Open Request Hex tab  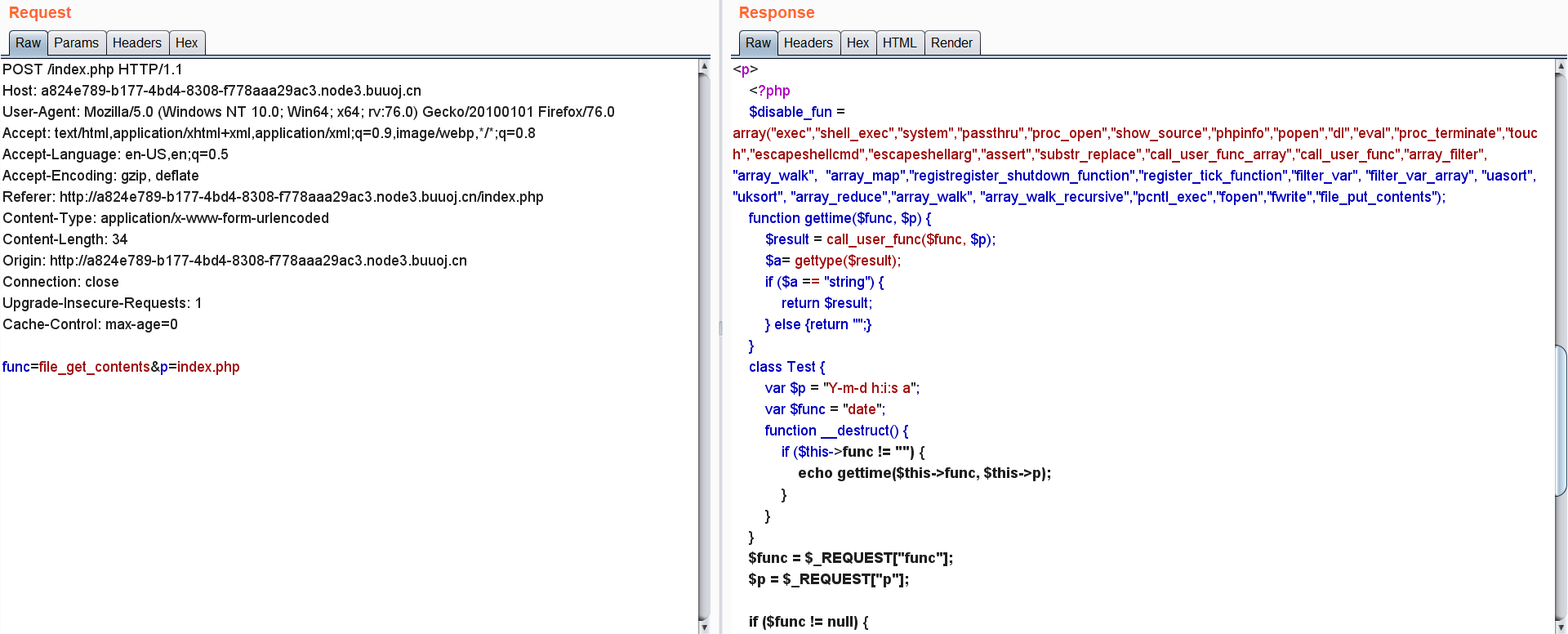(186, 42)
